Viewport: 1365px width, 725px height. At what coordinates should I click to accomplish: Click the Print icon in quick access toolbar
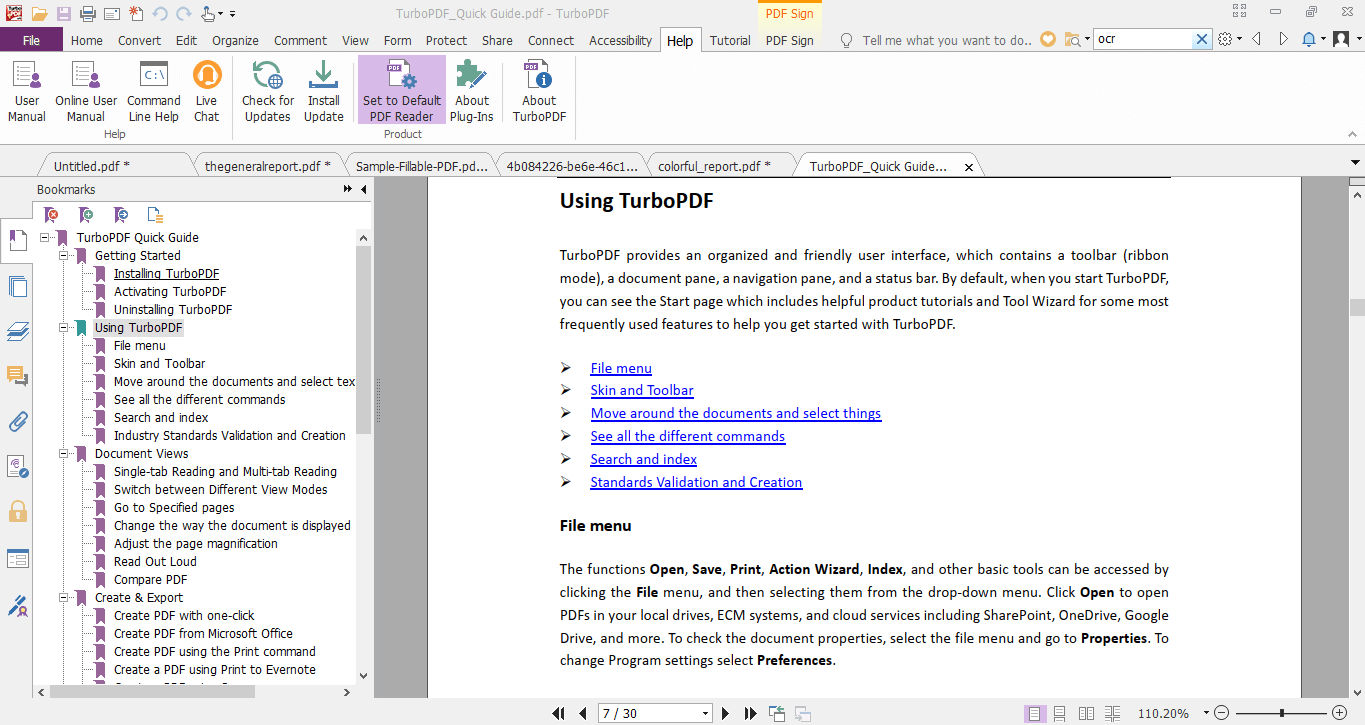[88, 12]
